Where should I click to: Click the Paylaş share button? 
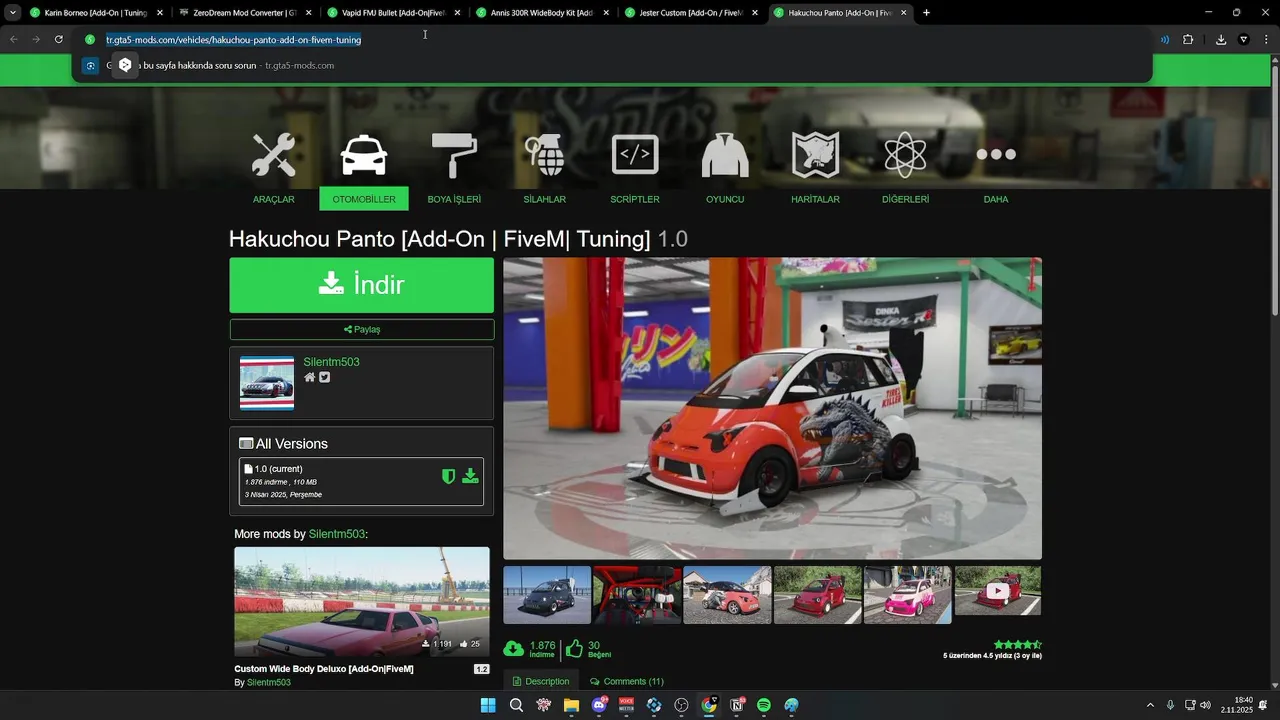click(362, 329)
